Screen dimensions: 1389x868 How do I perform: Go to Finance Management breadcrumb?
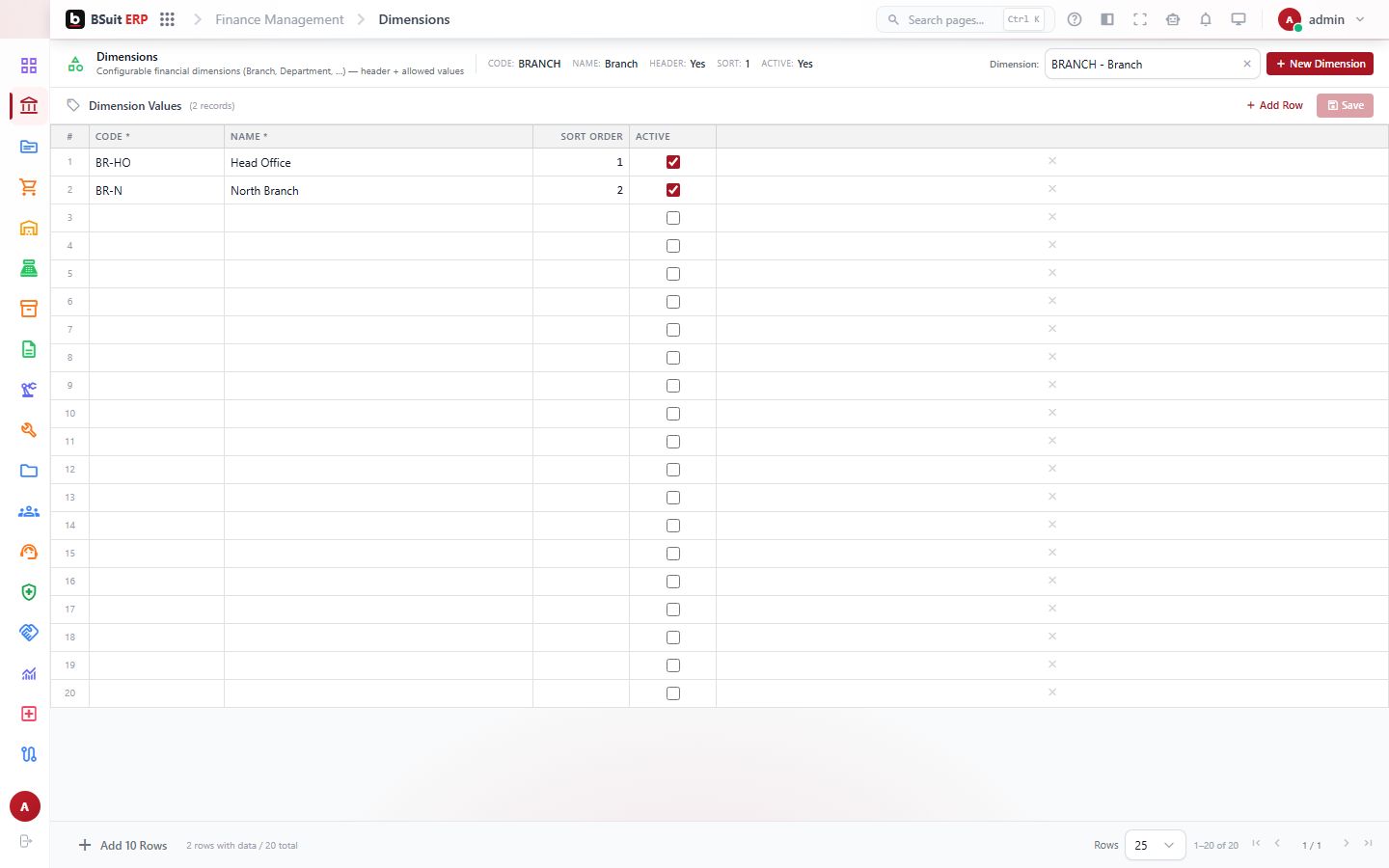coord(279,19)
